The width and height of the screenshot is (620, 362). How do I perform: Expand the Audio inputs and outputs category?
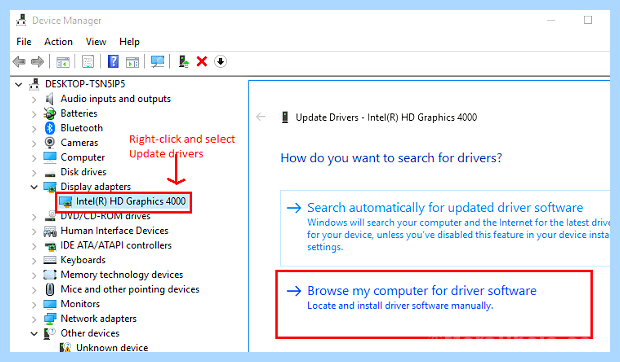coord(34,100)
